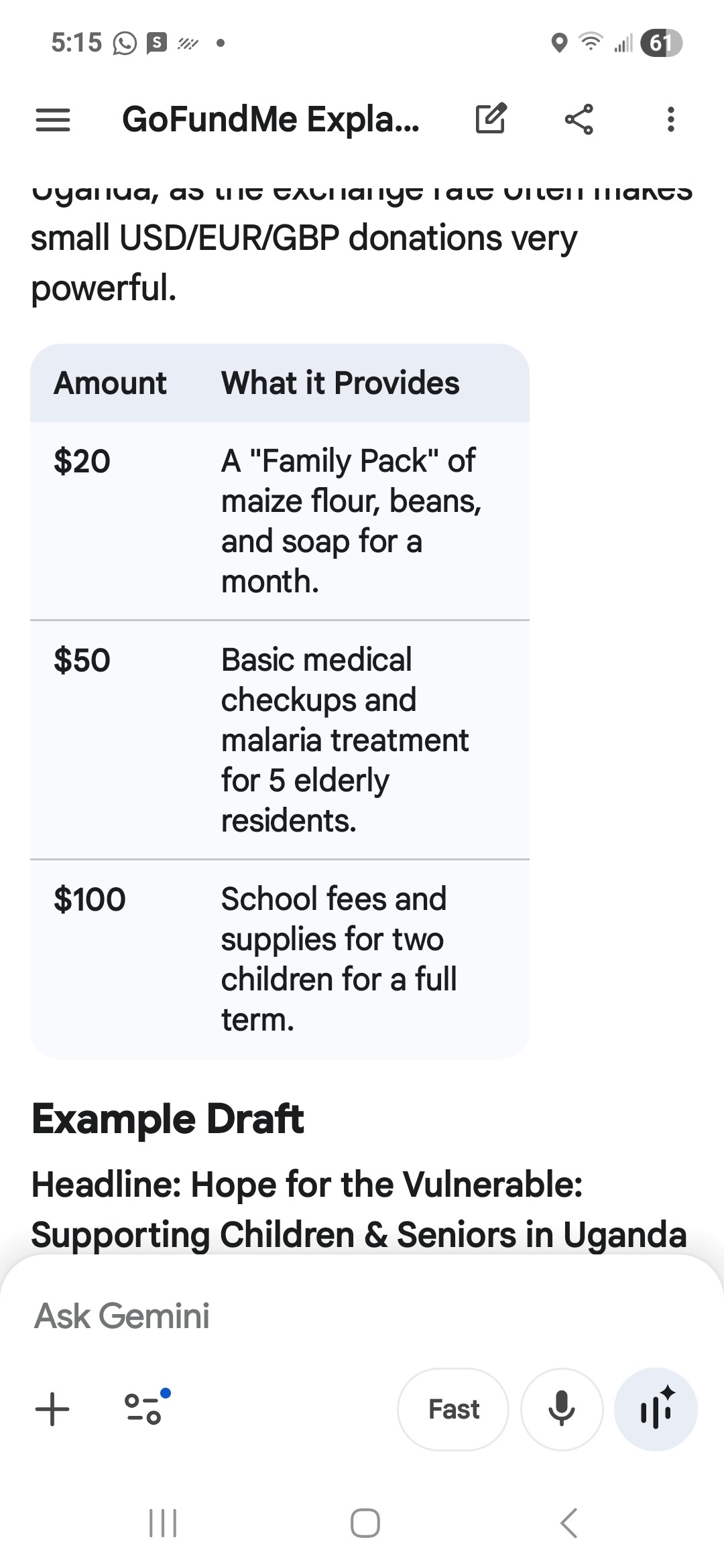Screen dimensions: 724x1568
Task: Open the Fast model selector
Action: [453, 1409]
